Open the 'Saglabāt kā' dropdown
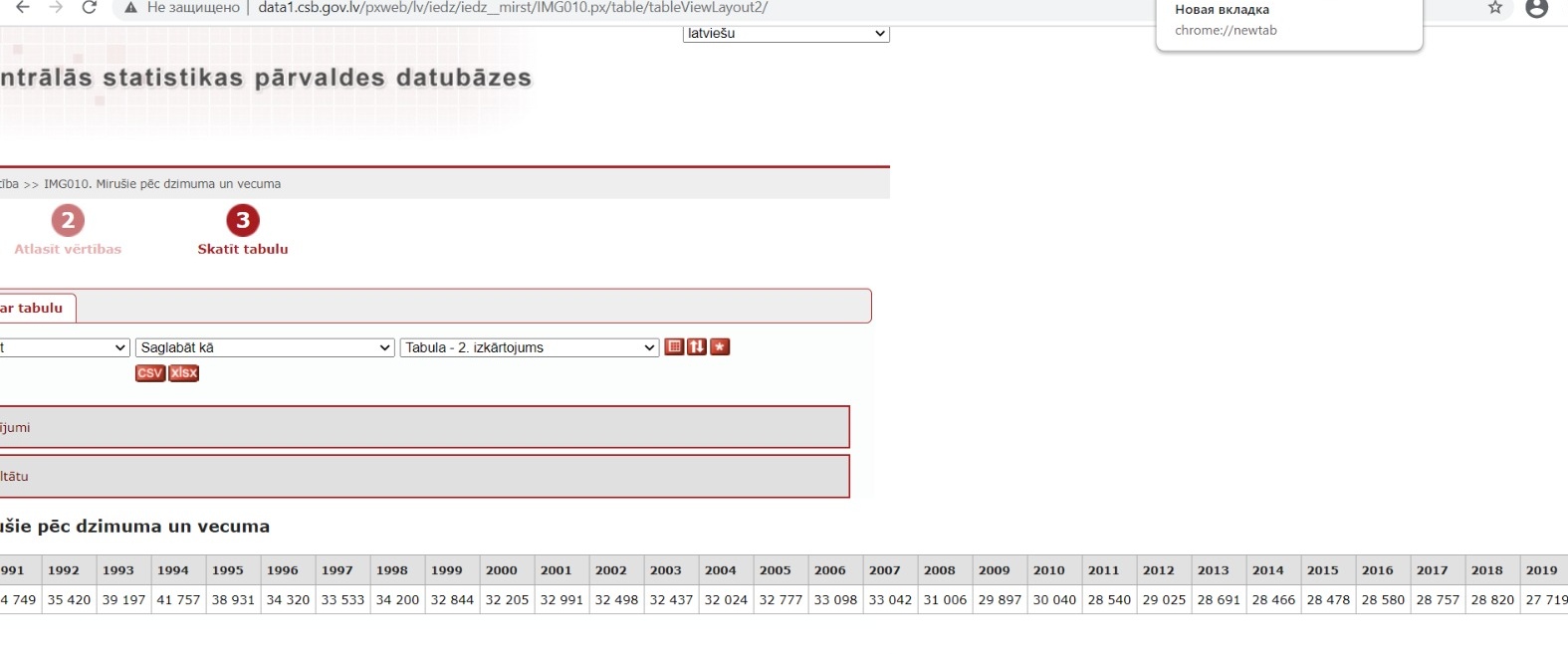The height and width of the screenshot is (654, 1568). coord(265,347)
